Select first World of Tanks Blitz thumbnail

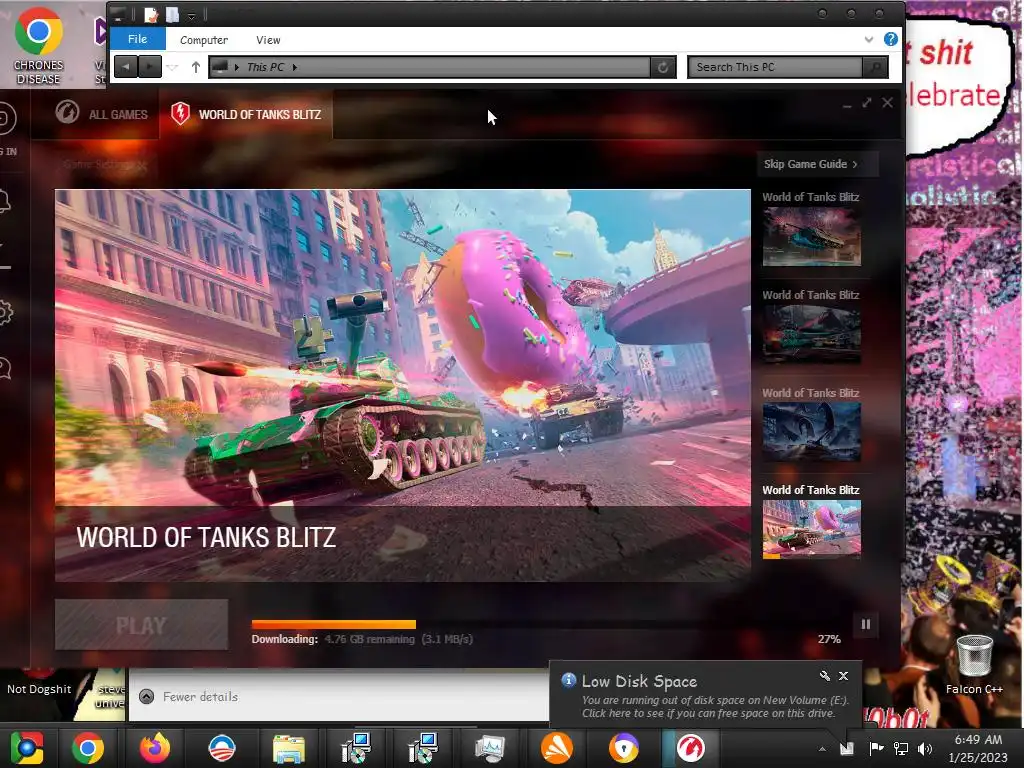click(x=811, y=236)
